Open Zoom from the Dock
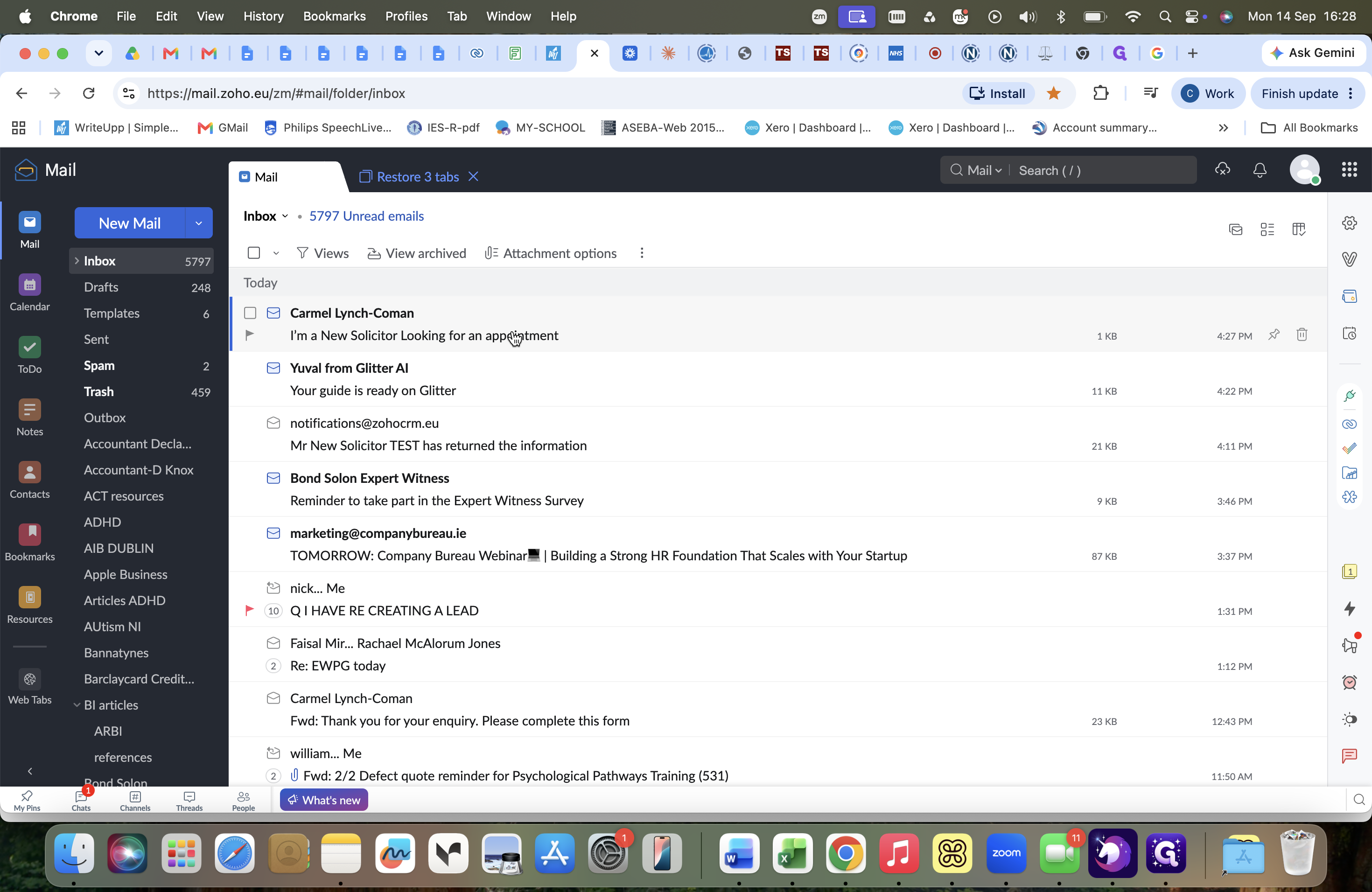The image size is (1372, 892). (x=1006, y=853)
